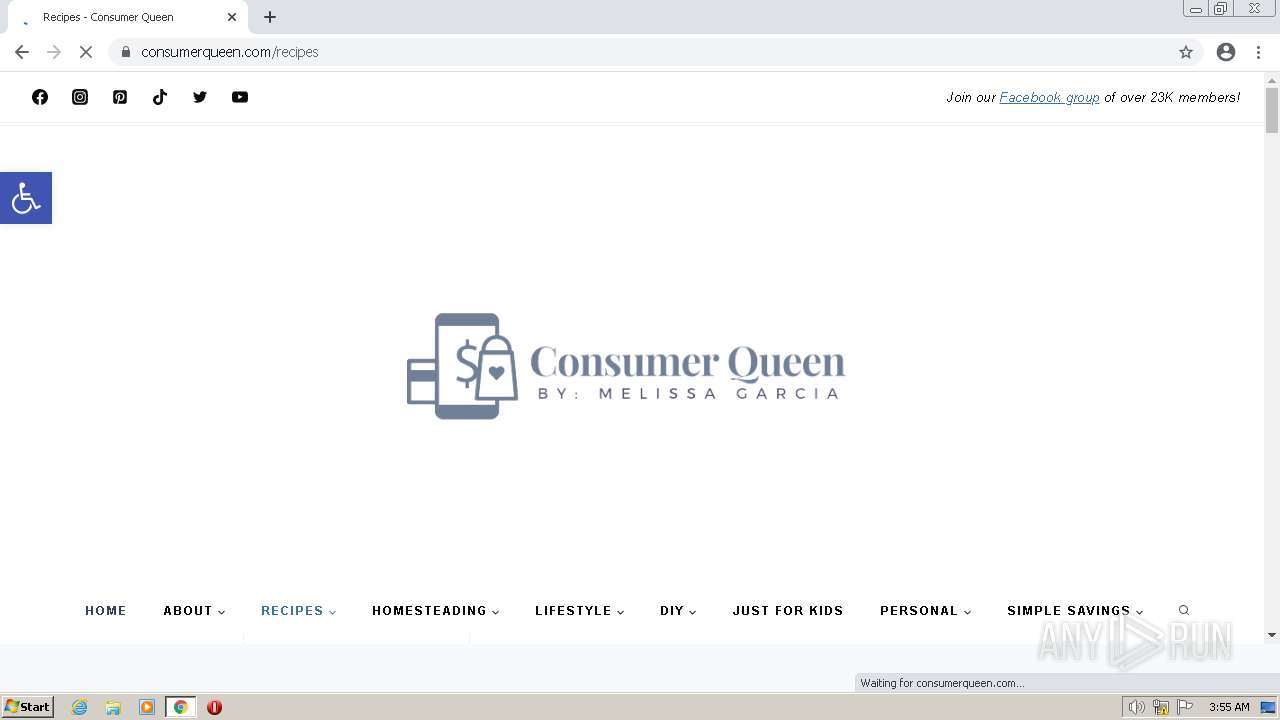Open a new browser tab
1280x720 pixels.
270,17
